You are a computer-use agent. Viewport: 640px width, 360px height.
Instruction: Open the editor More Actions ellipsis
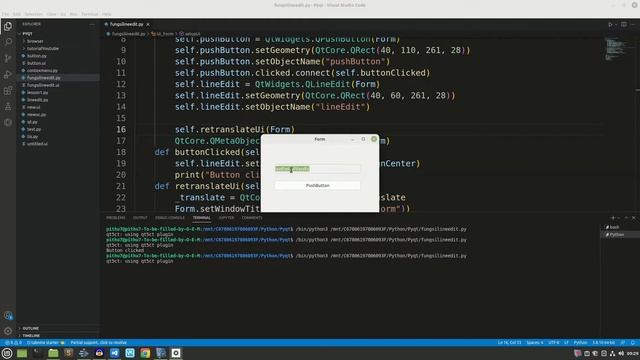[x=633, y=24]
